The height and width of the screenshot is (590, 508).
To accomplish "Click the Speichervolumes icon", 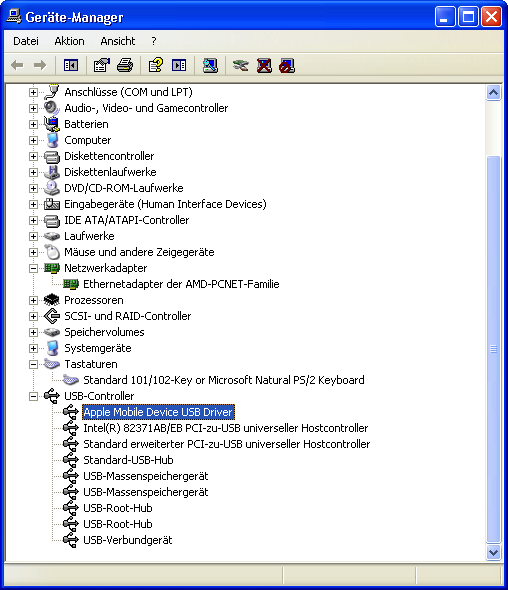I will pyautogui.click(x=52, y=332).
